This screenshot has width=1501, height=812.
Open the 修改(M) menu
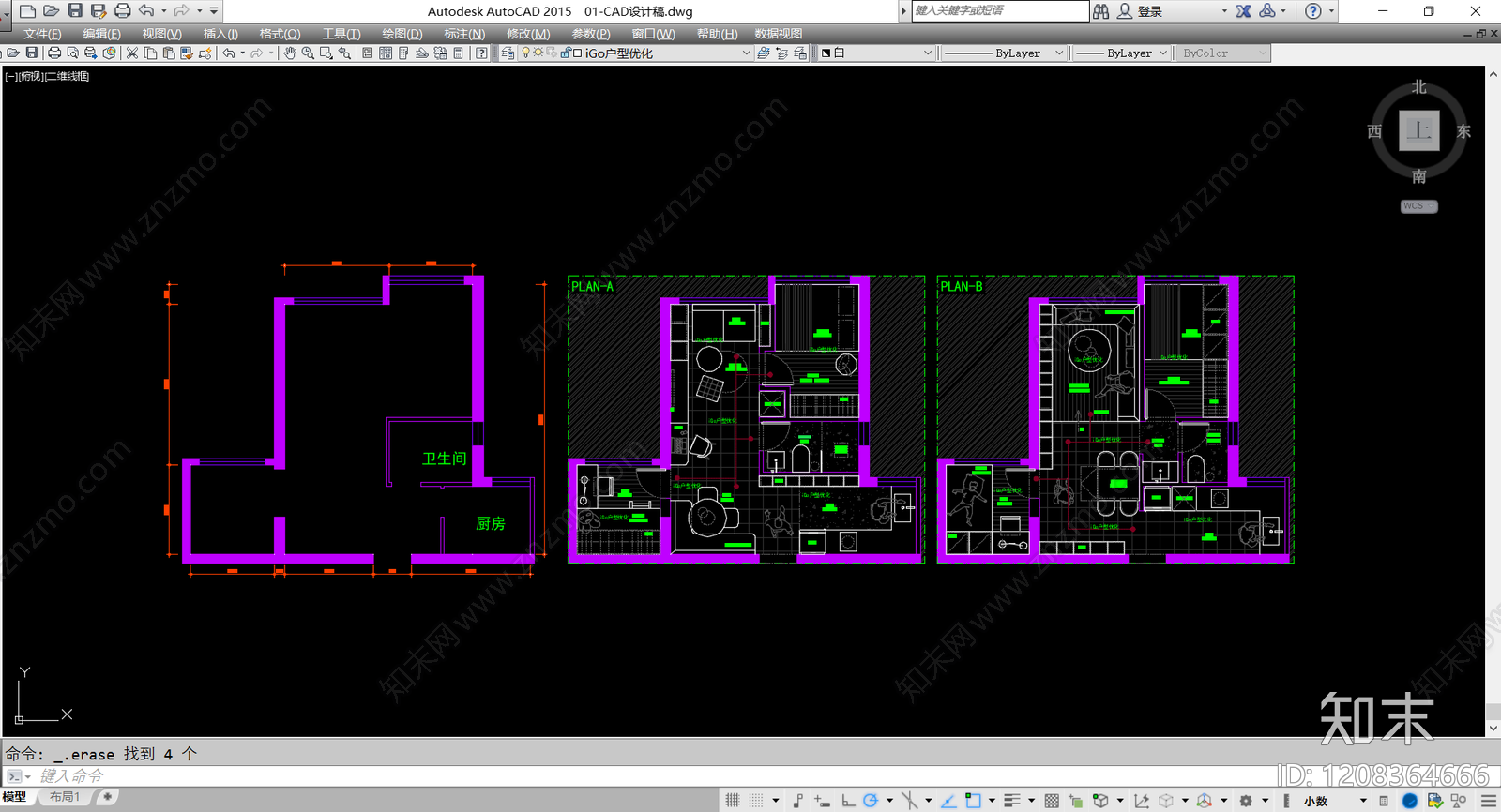pos(528,34)
